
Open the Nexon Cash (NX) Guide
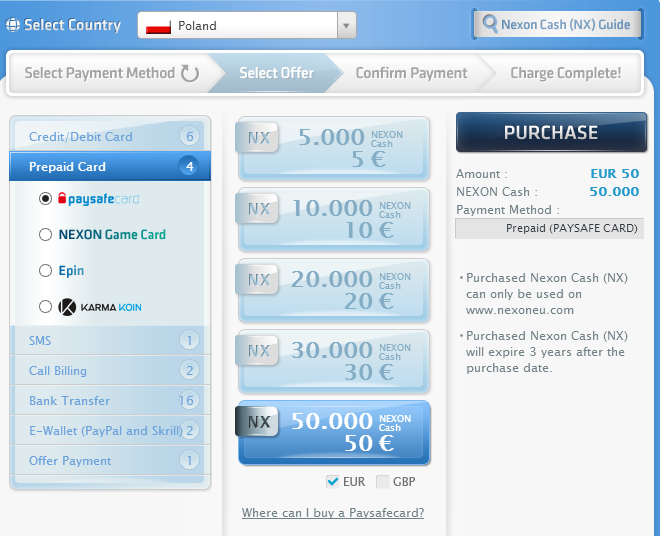pos(557,24)
